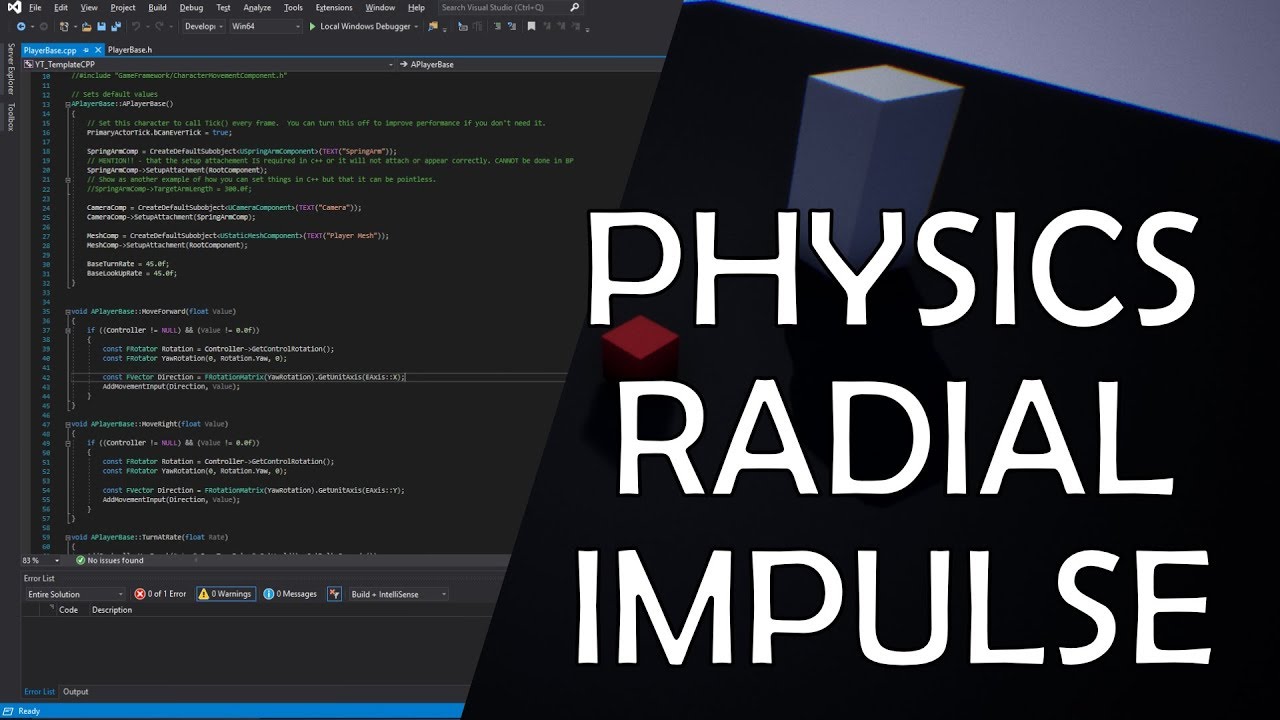Open the Test menu
1280x720 pixels.
point(223,7)
